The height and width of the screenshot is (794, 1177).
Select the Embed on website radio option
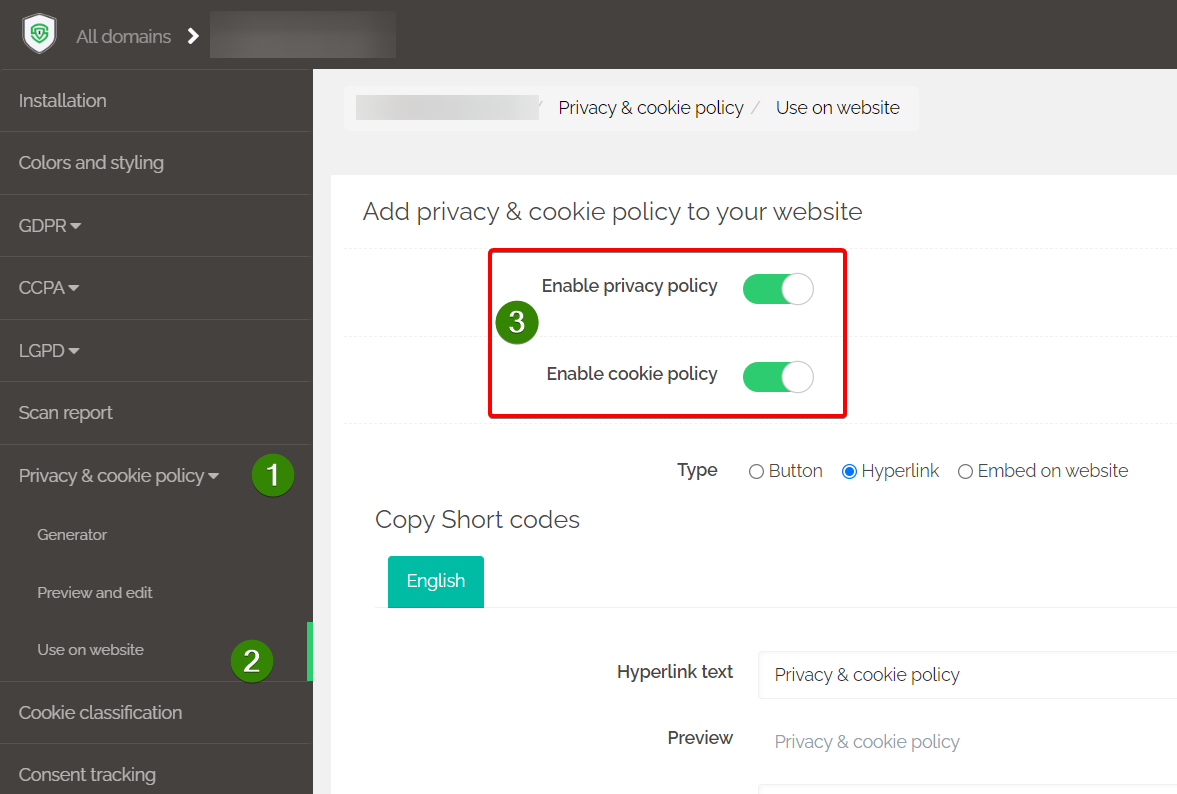pos(965,470)
